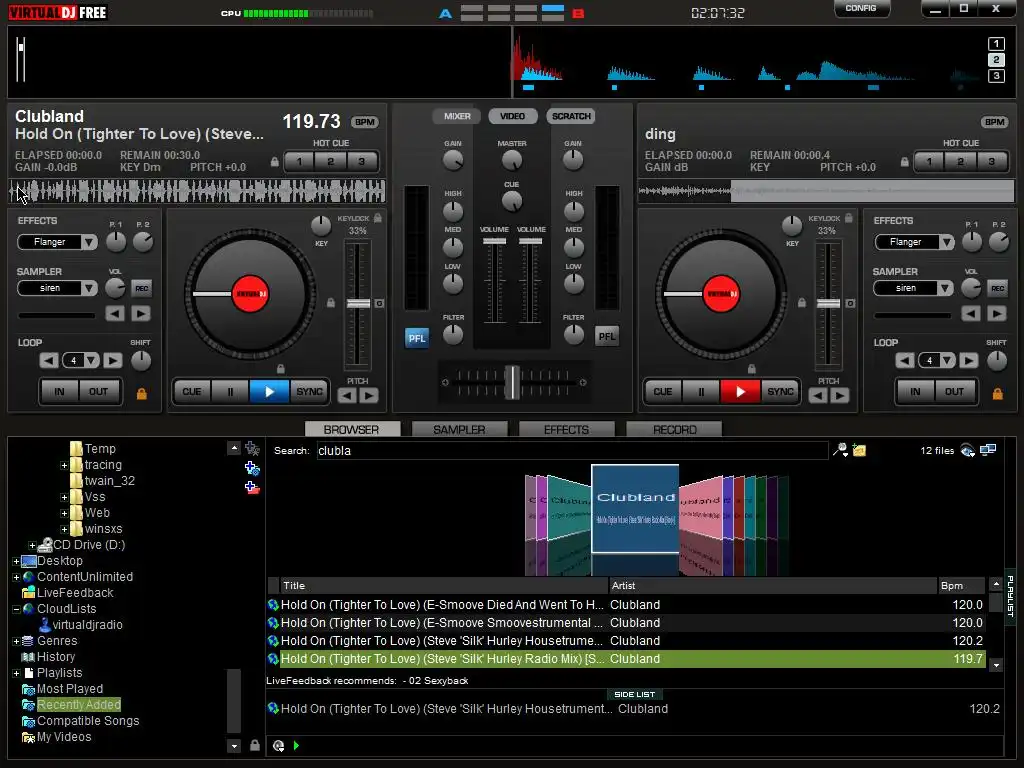Click the right sampler play arrow
The width and height of the screenshot is (1024, 768).
(x=997, y=313)
